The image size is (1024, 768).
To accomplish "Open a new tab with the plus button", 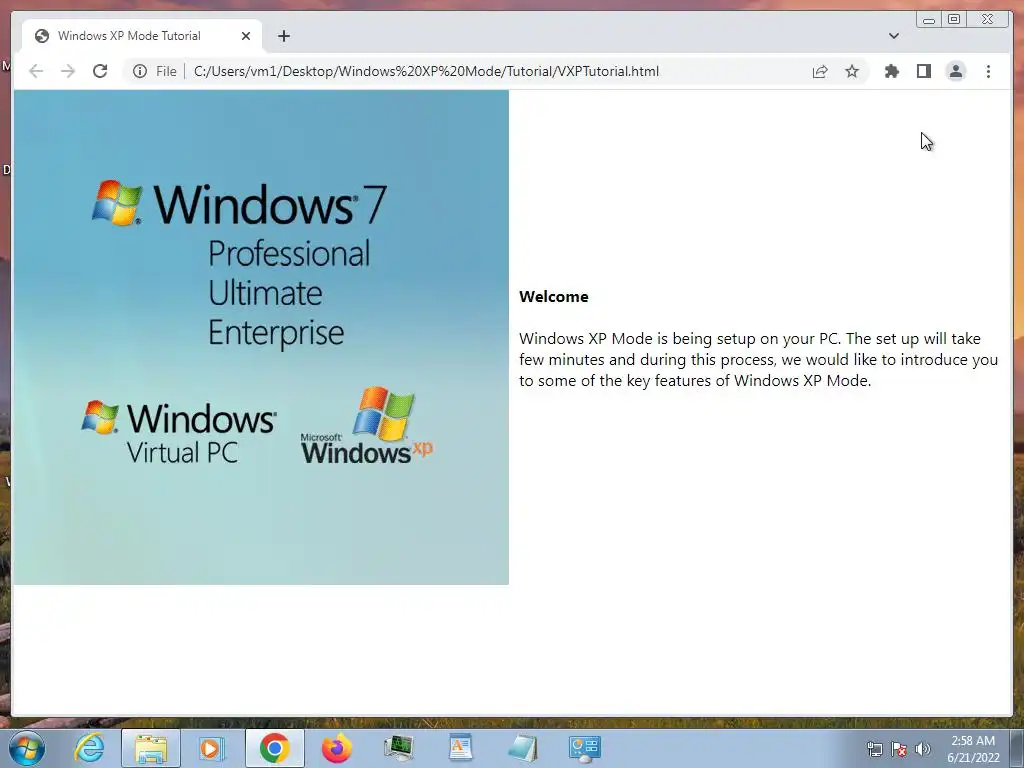I will (x=283, y=36).
